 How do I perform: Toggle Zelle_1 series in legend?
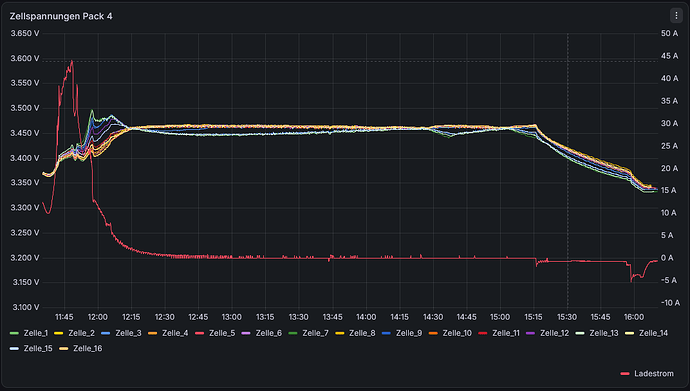(29, 333)
